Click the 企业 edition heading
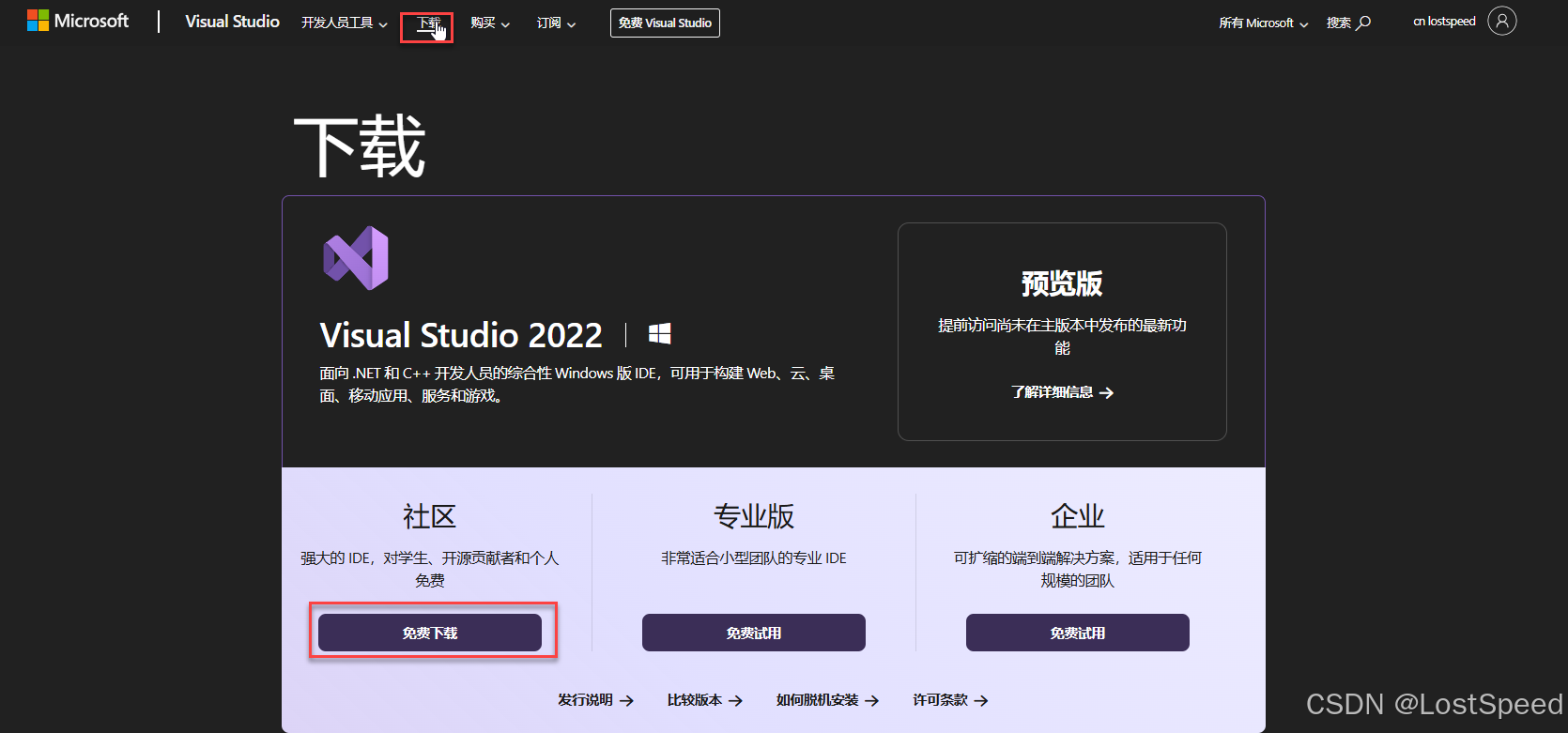The image size is (1568, 733). pyautogui.click(x=1078, y=516)
